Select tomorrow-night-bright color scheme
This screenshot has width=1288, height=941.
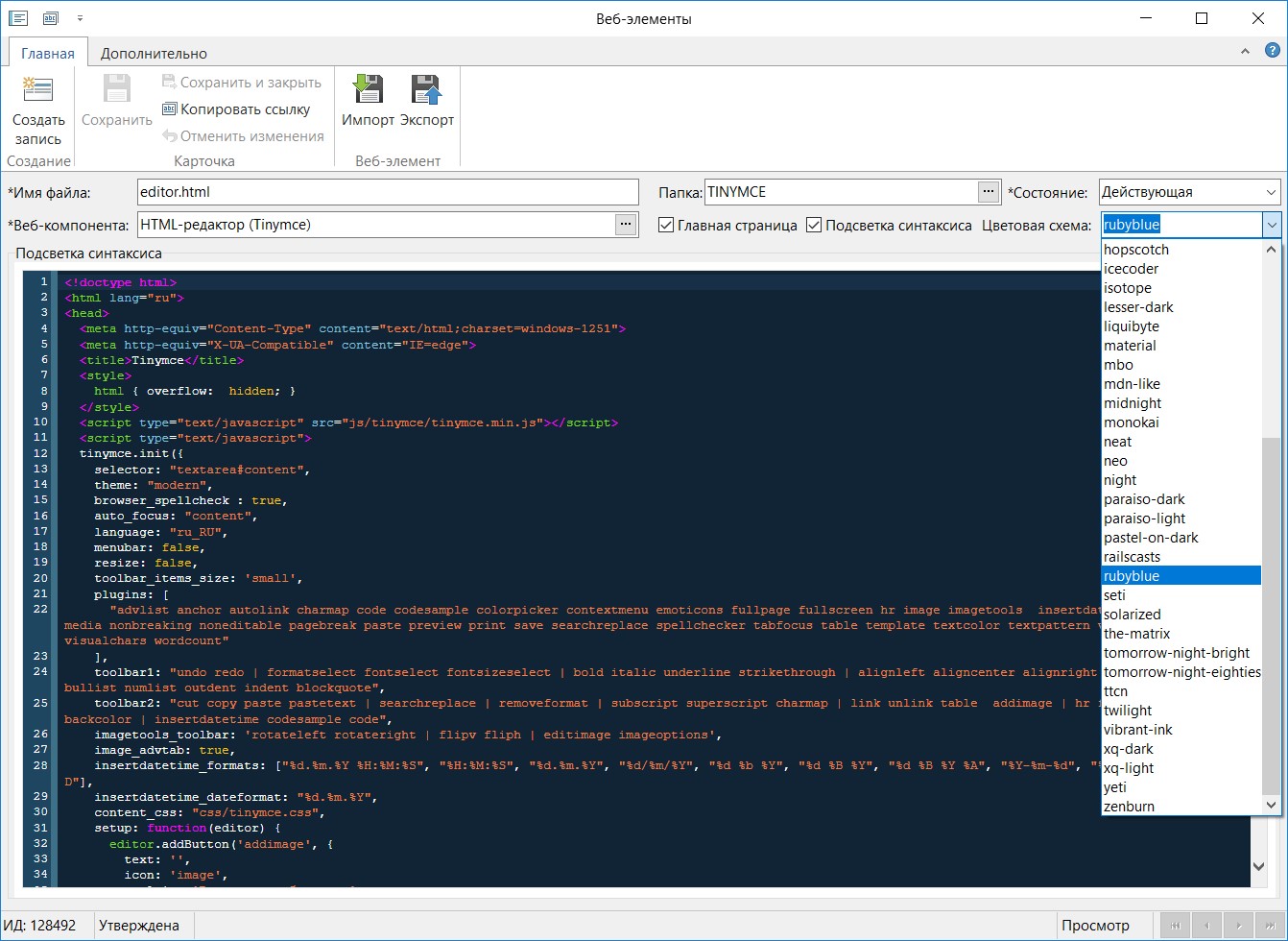[1181, 653]
